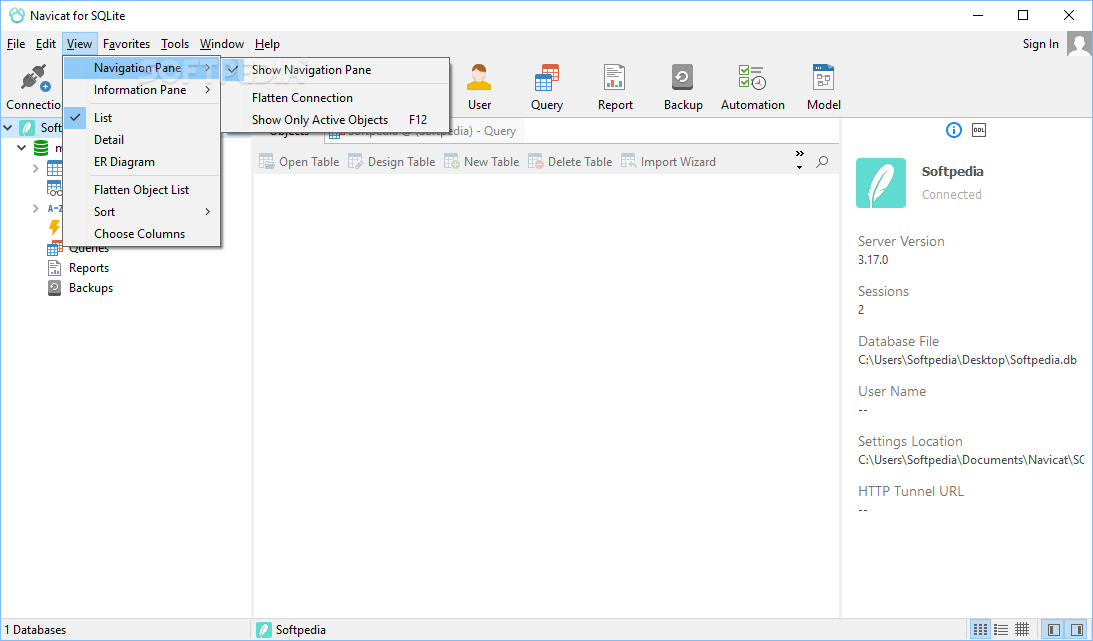Close the View menu
The height and width of the screenshot is (641, 1093).
[79, 44]
